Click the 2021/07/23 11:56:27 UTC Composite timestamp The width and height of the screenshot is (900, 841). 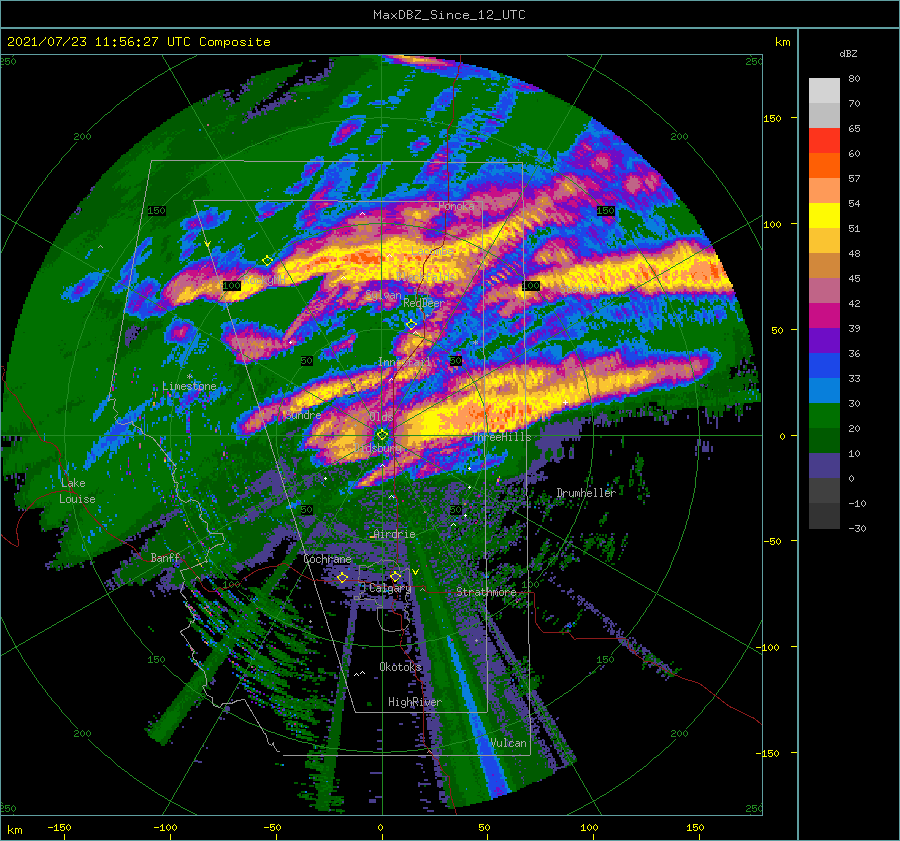click(x=138, y=42)
